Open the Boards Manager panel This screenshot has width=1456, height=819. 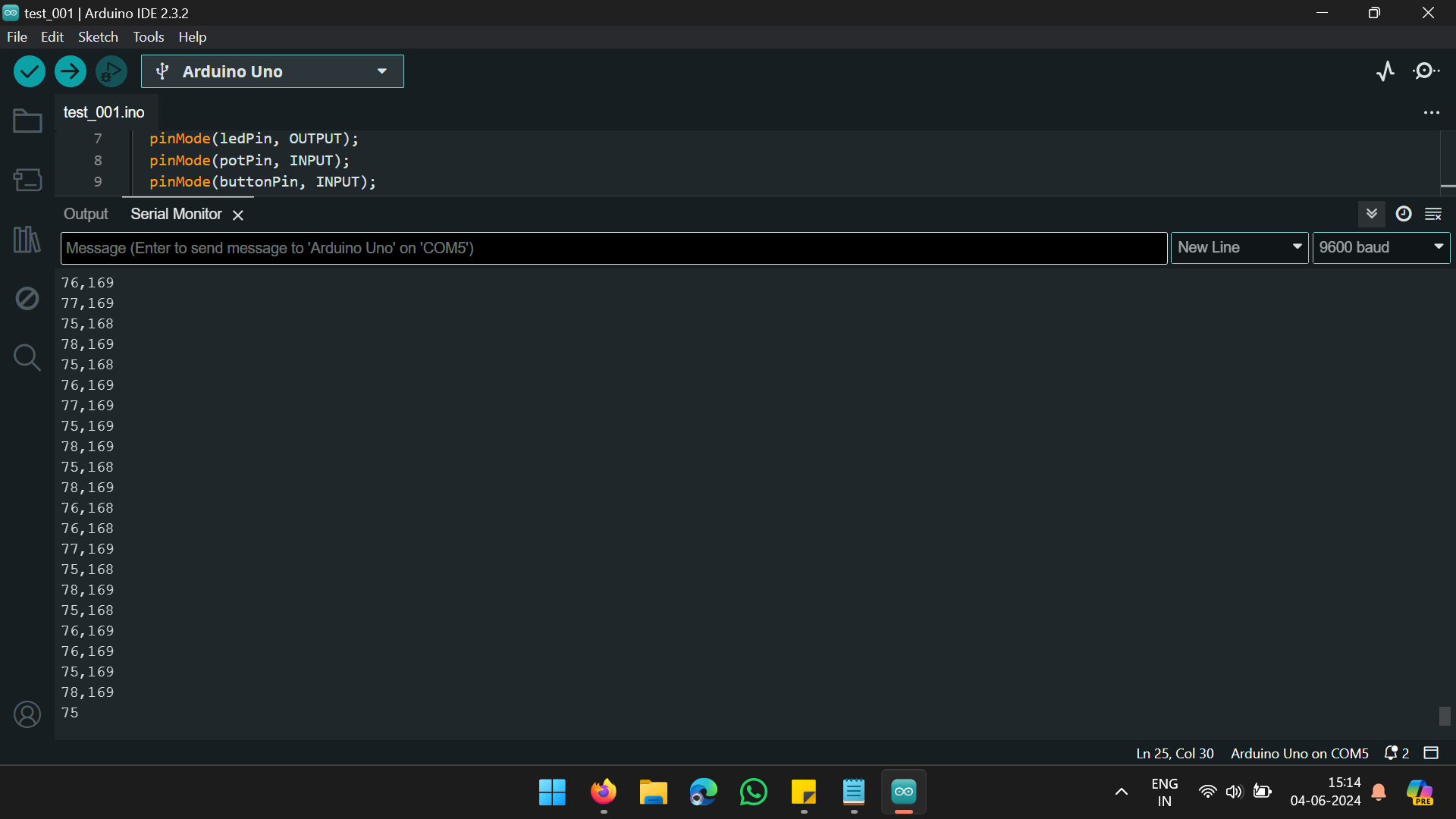pyautogui.click(x=27, y=180)
